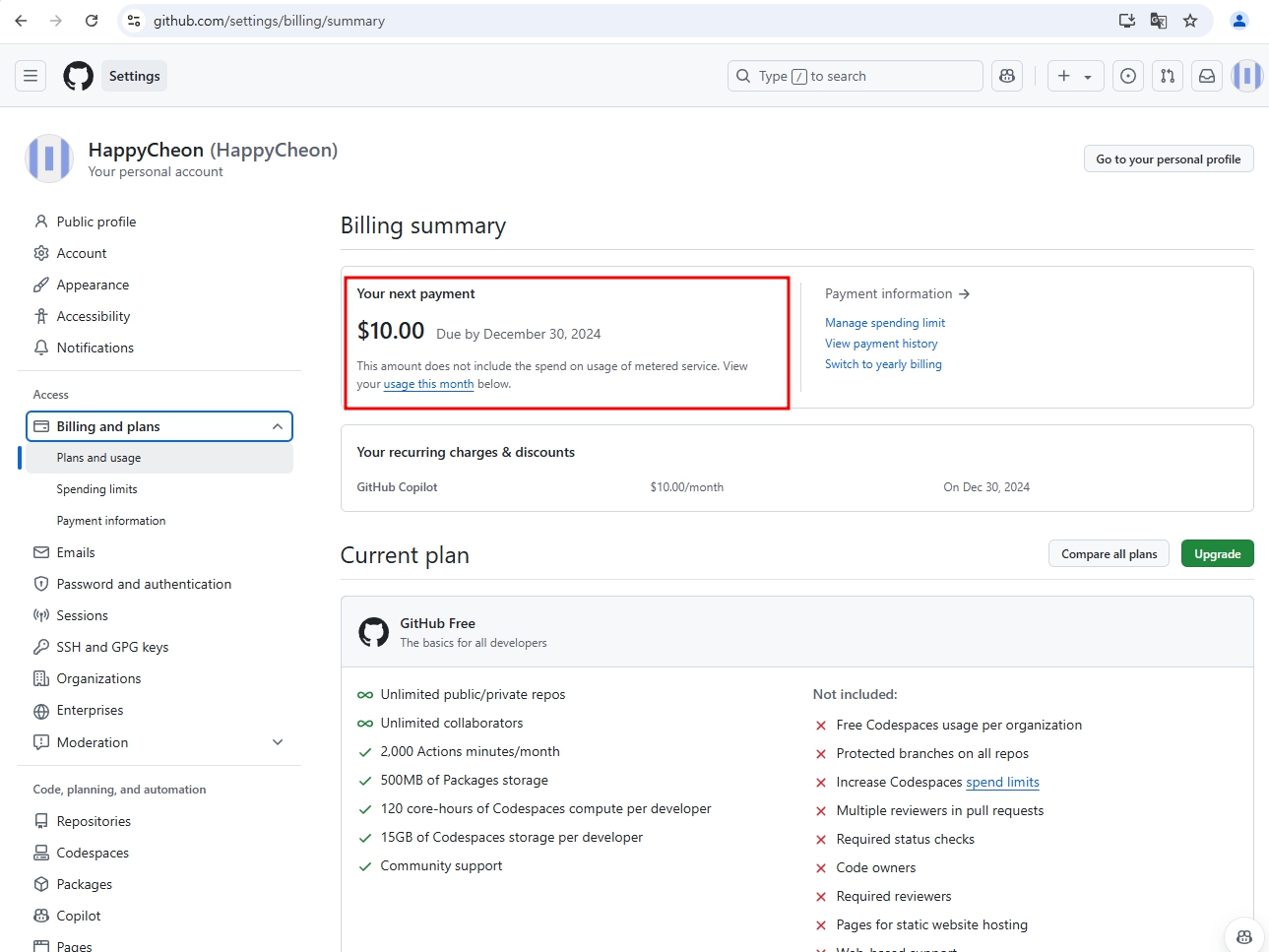Open pull requests icon in header
The width and height of the screenshot is (1269, 952).
click(1168, 76)
